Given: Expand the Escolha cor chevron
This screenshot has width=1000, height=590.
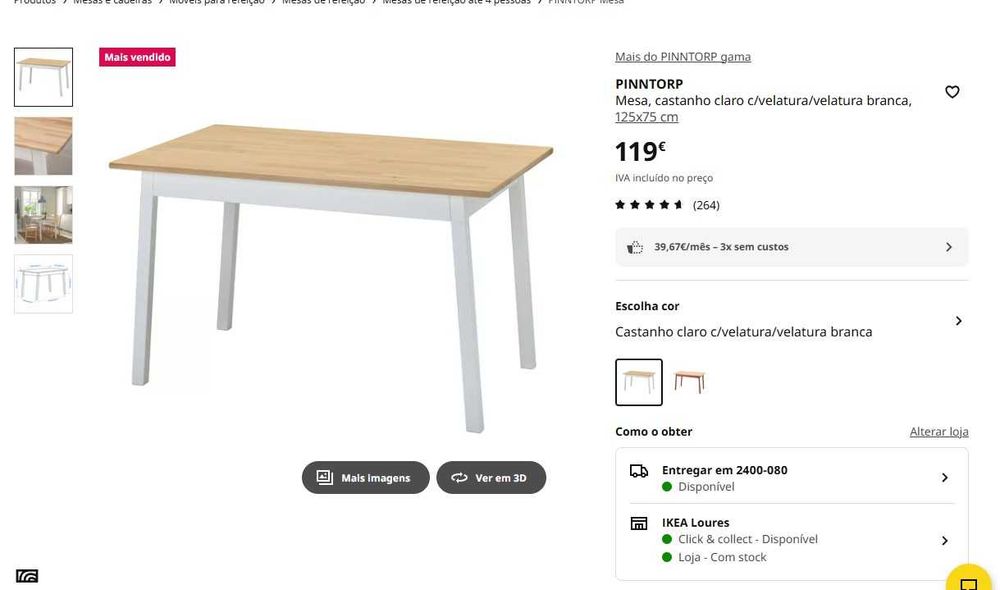Looking at the screenshot, I should [x=958, y=320].
